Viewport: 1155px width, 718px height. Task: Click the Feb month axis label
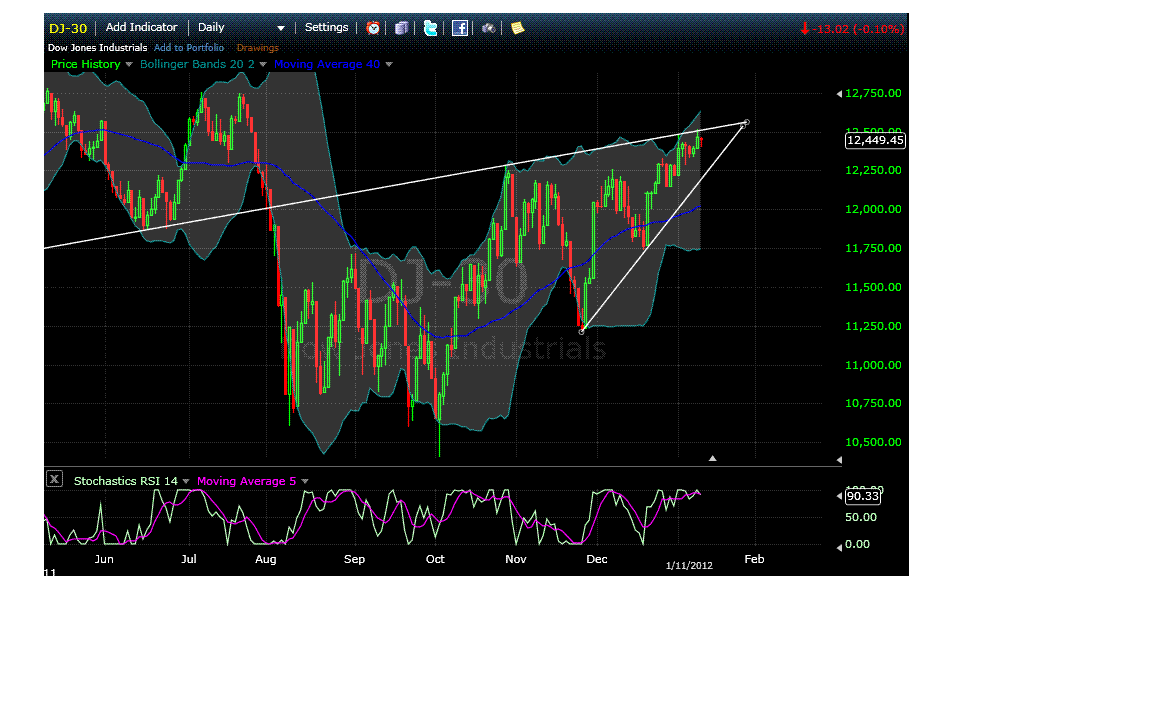click(754, 559)
